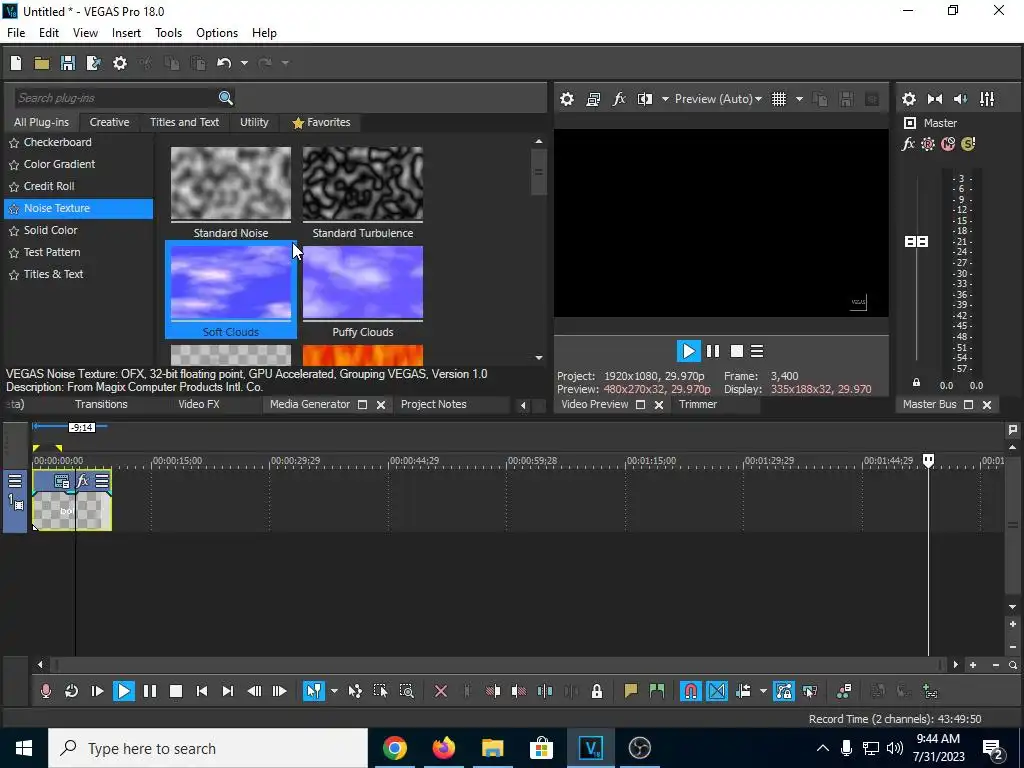The height and width of the screenshot is (768, 1024).
Task: Select the Standard Noise preset thumbnail
Action: pyautogui.click(x=231, y=184)
